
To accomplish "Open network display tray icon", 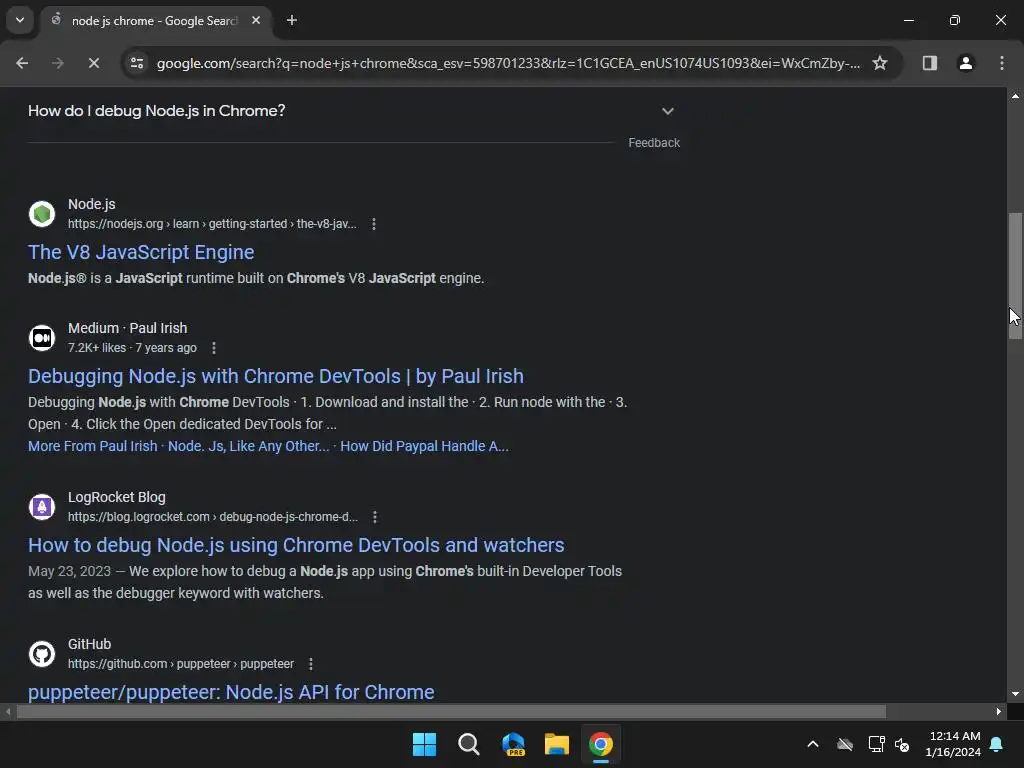I will [876, 744].
